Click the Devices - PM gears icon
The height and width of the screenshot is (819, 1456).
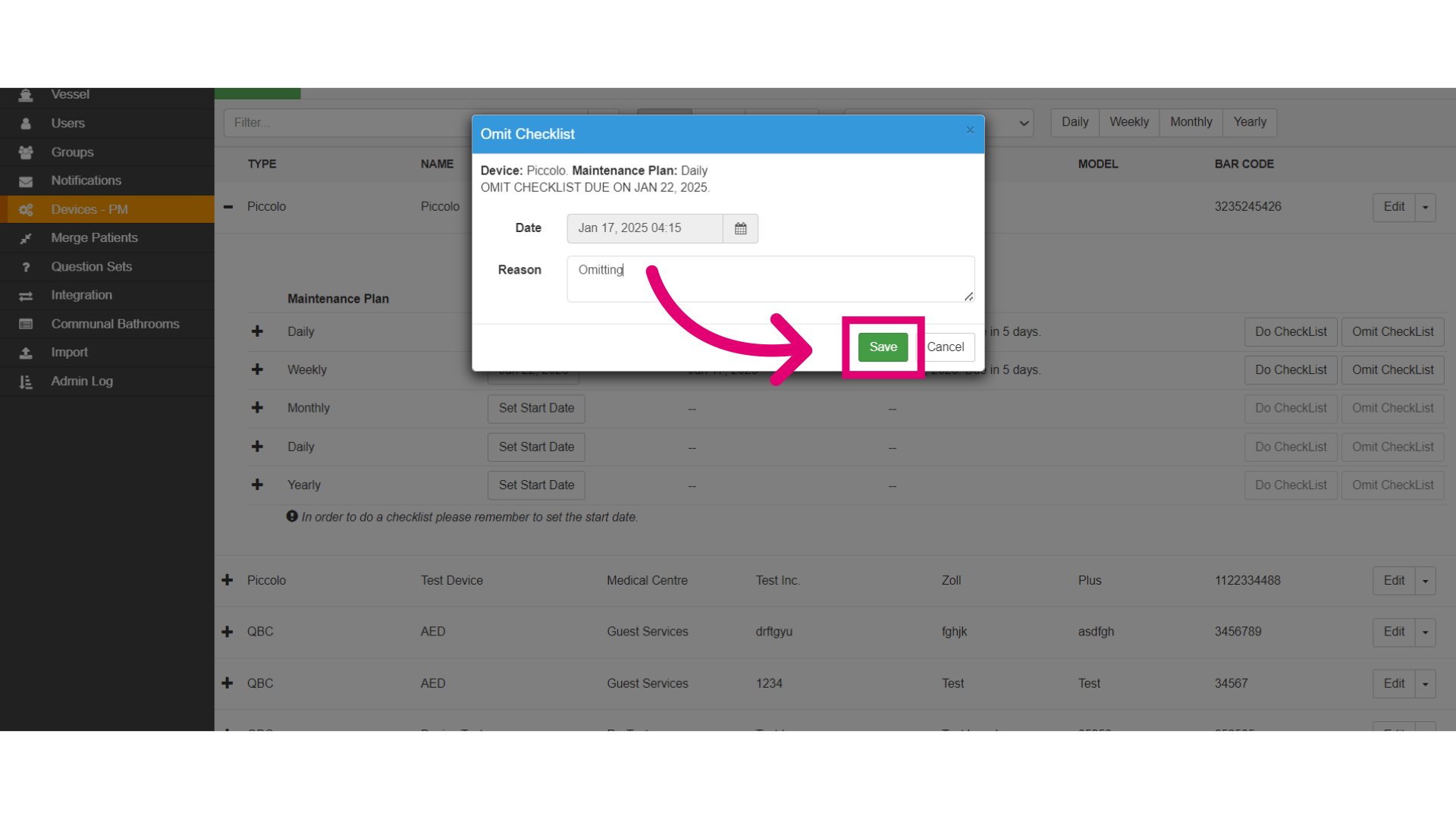(26, 210)
